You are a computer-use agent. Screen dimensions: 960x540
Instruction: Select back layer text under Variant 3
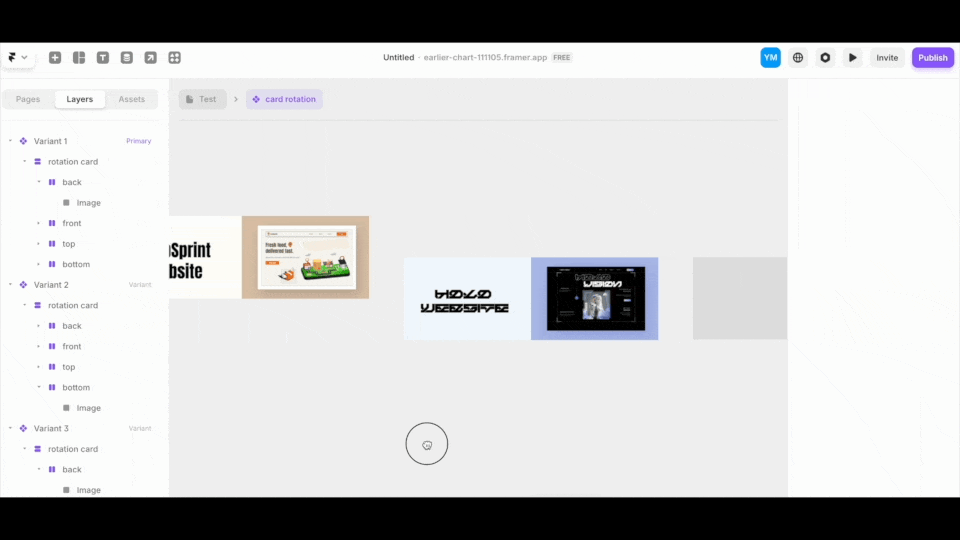point(72,470)
